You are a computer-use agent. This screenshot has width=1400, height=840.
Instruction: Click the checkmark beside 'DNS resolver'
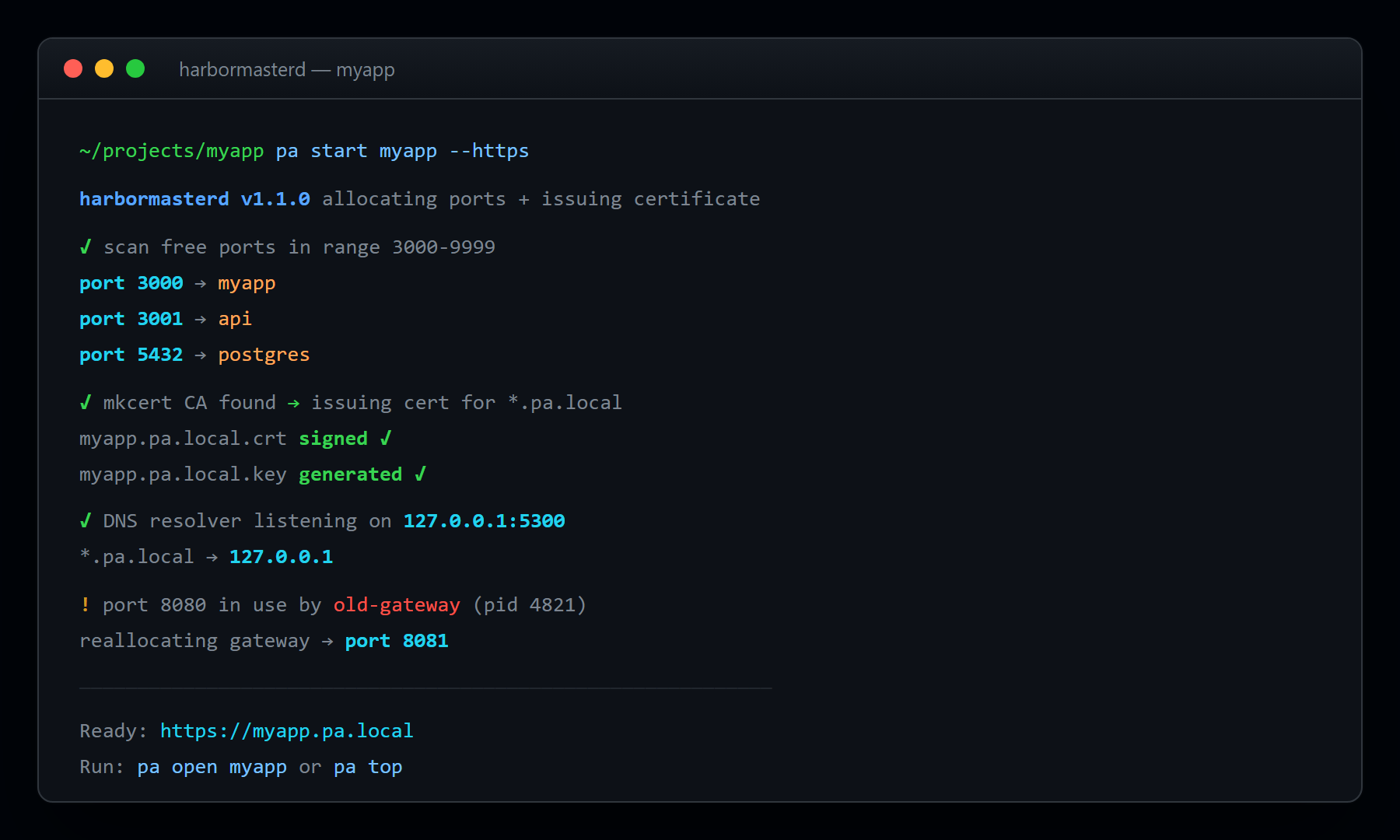86,521
